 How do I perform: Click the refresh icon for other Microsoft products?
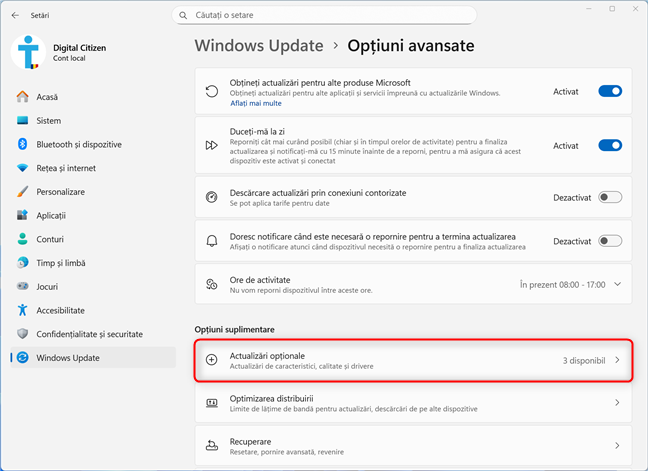coord(212,91)
